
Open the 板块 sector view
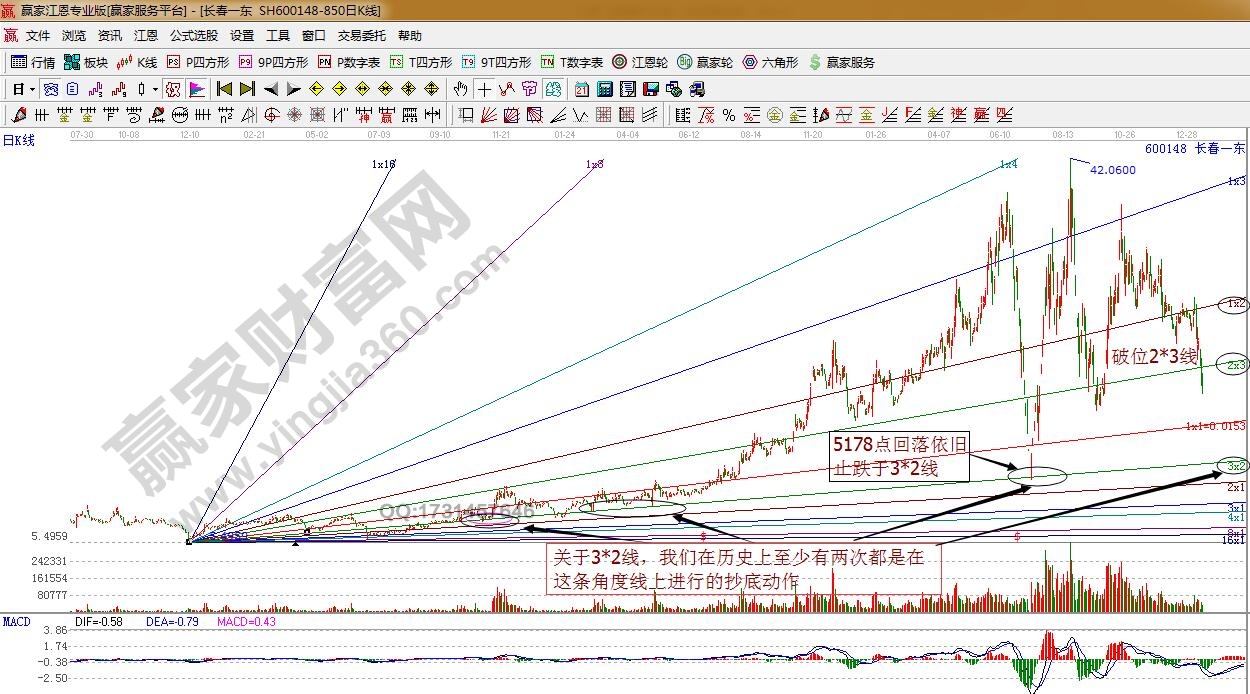tap(86, 62)
